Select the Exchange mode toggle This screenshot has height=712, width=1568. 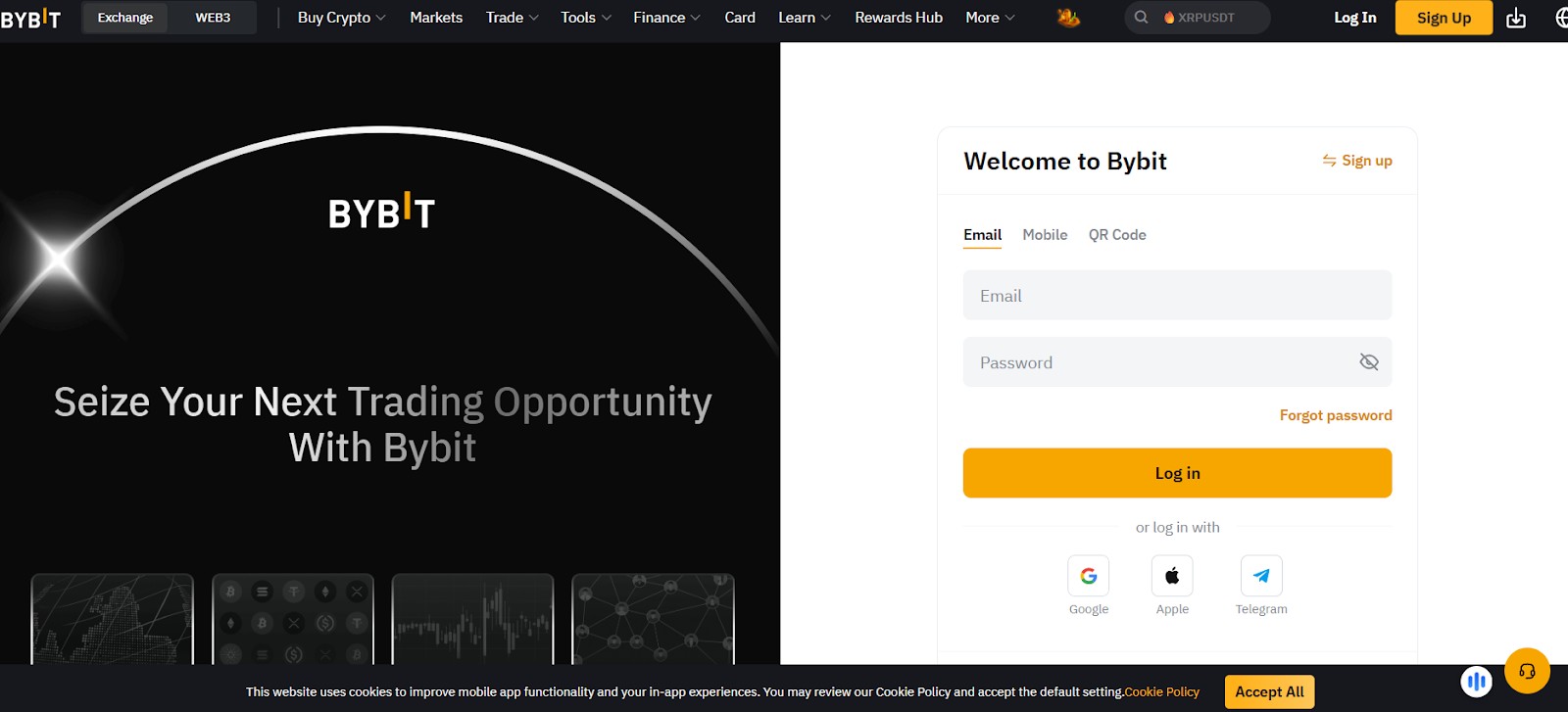pos(125,18)
